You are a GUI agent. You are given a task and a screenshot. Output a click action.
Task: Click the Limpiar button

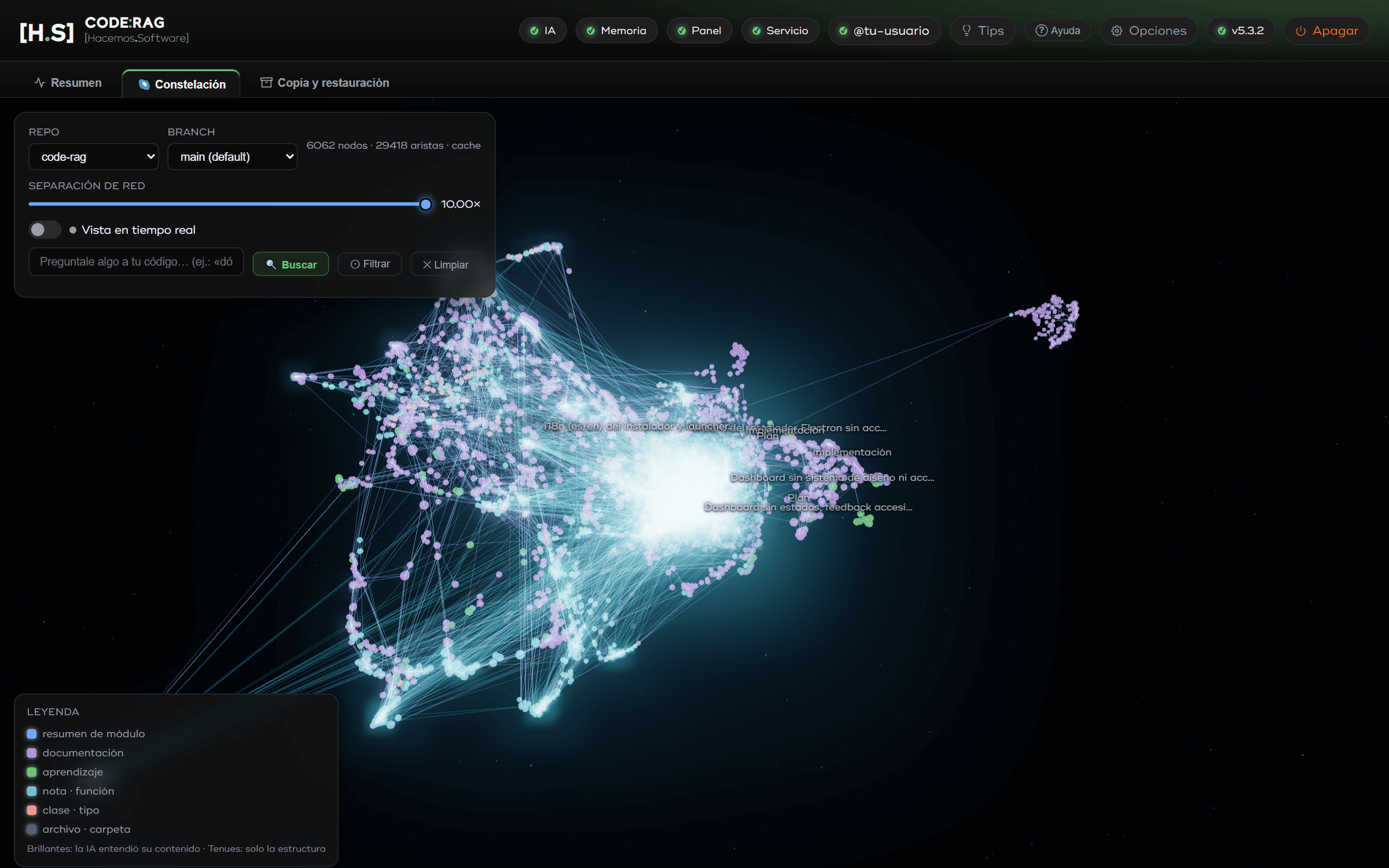[x=446, y=264]
